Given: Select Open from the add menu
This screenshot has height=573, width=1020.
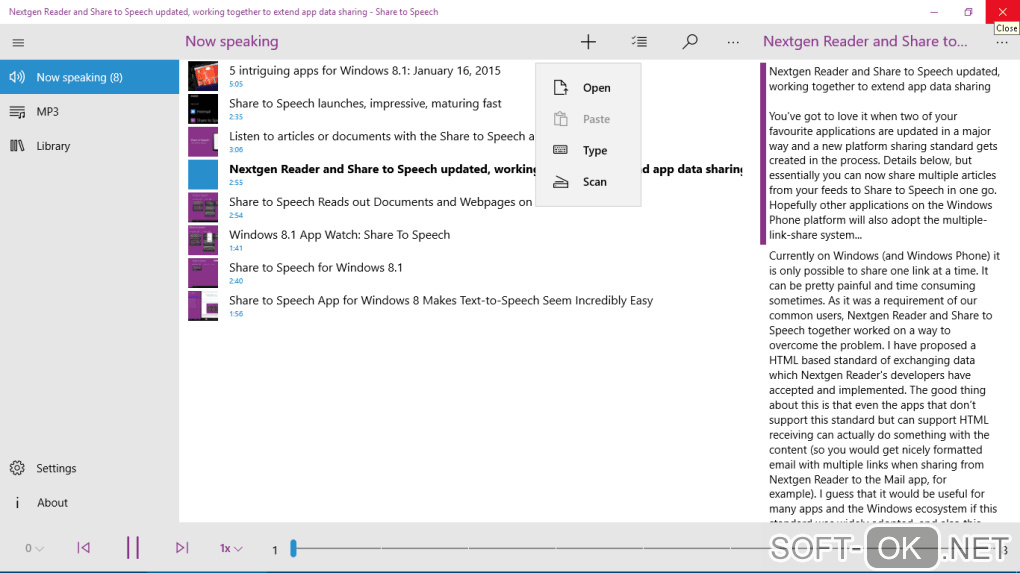Looking at the screenshot, I should 588,88.
